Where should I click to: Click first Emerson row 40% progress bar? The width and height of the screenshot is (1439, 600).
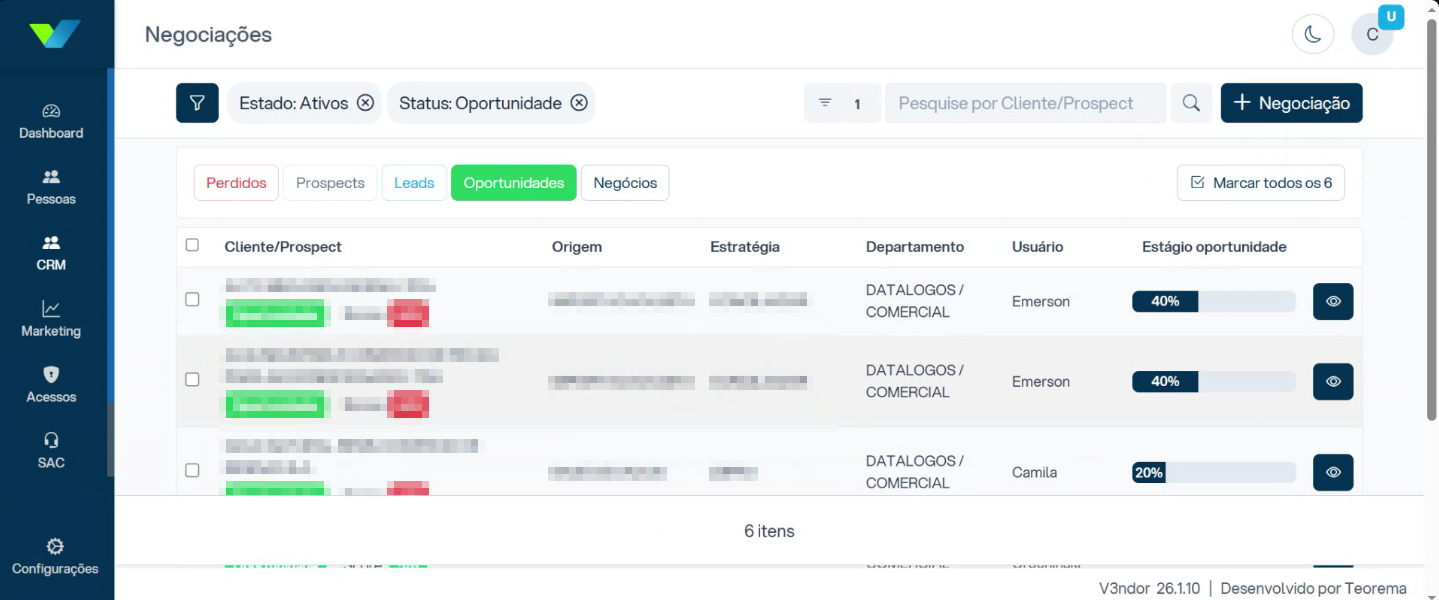point(1213,301)
